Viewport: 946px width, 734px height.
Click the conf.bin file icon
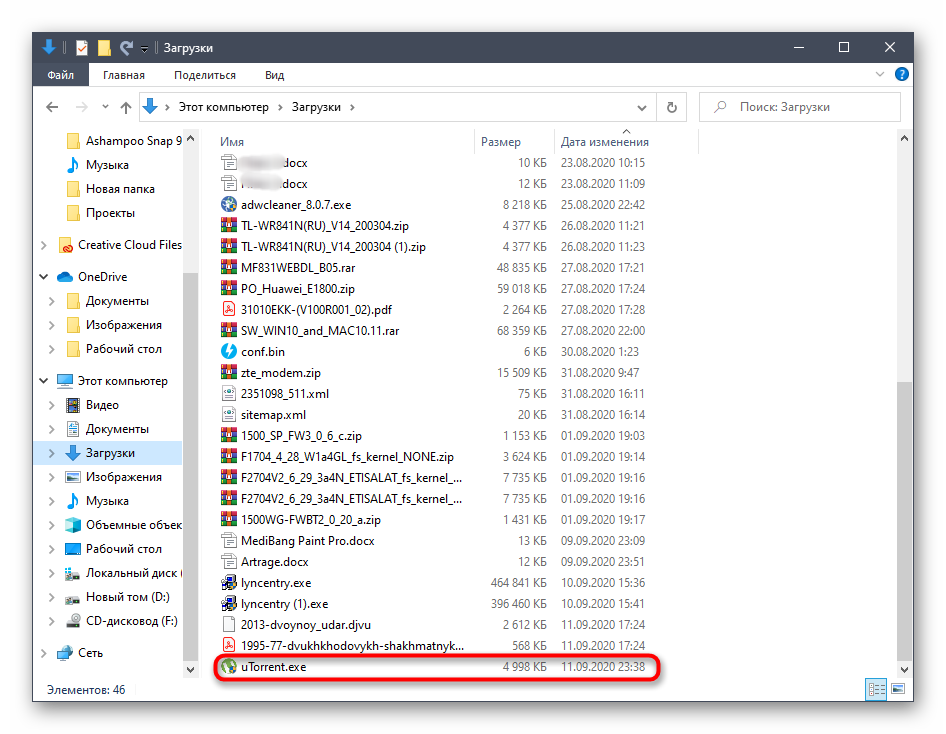coord(229,351)
